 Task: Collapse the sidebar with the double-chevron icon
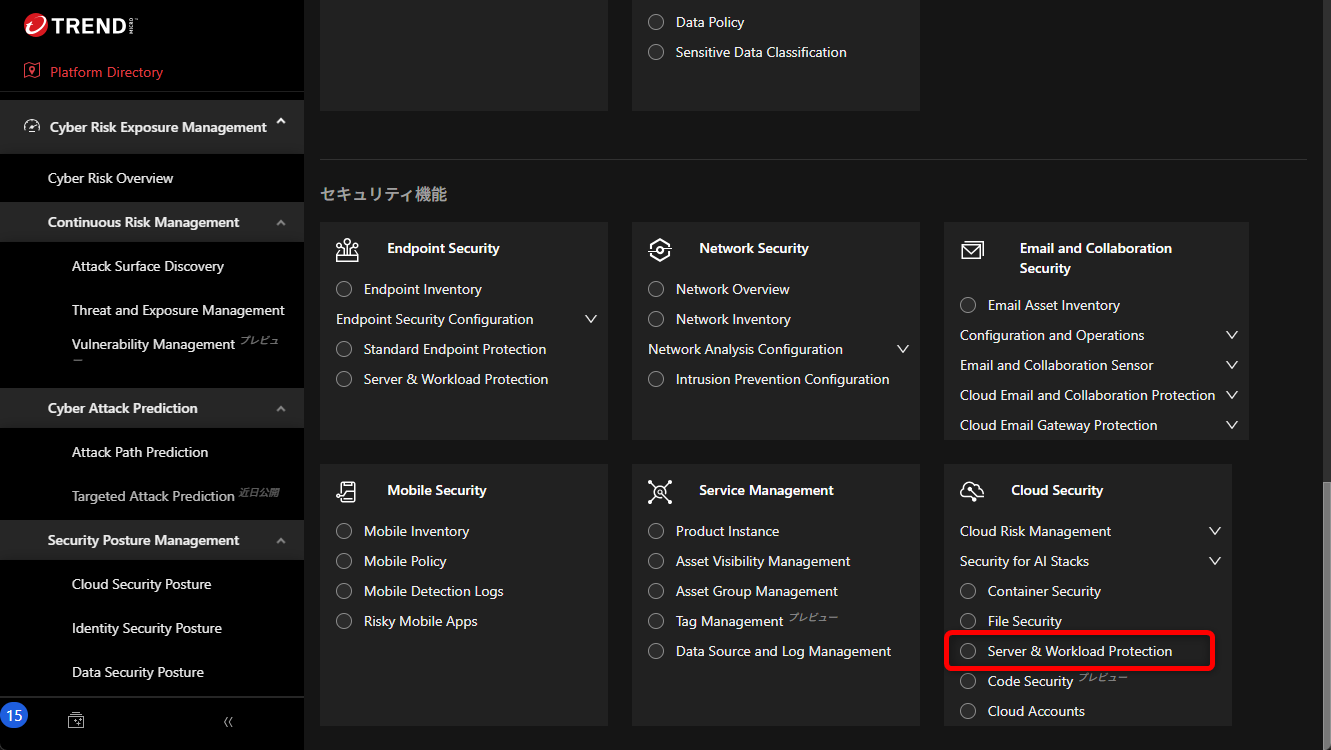[228, 721]
